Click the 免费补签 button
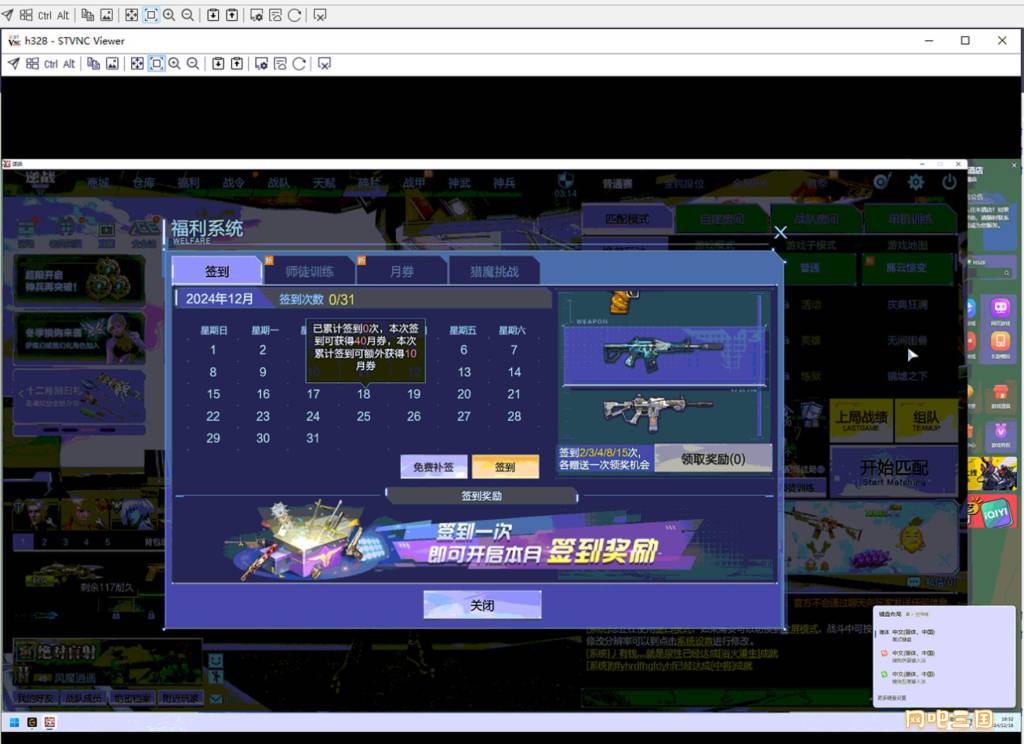Viewport: 1024px width, 744px height. 434,466
